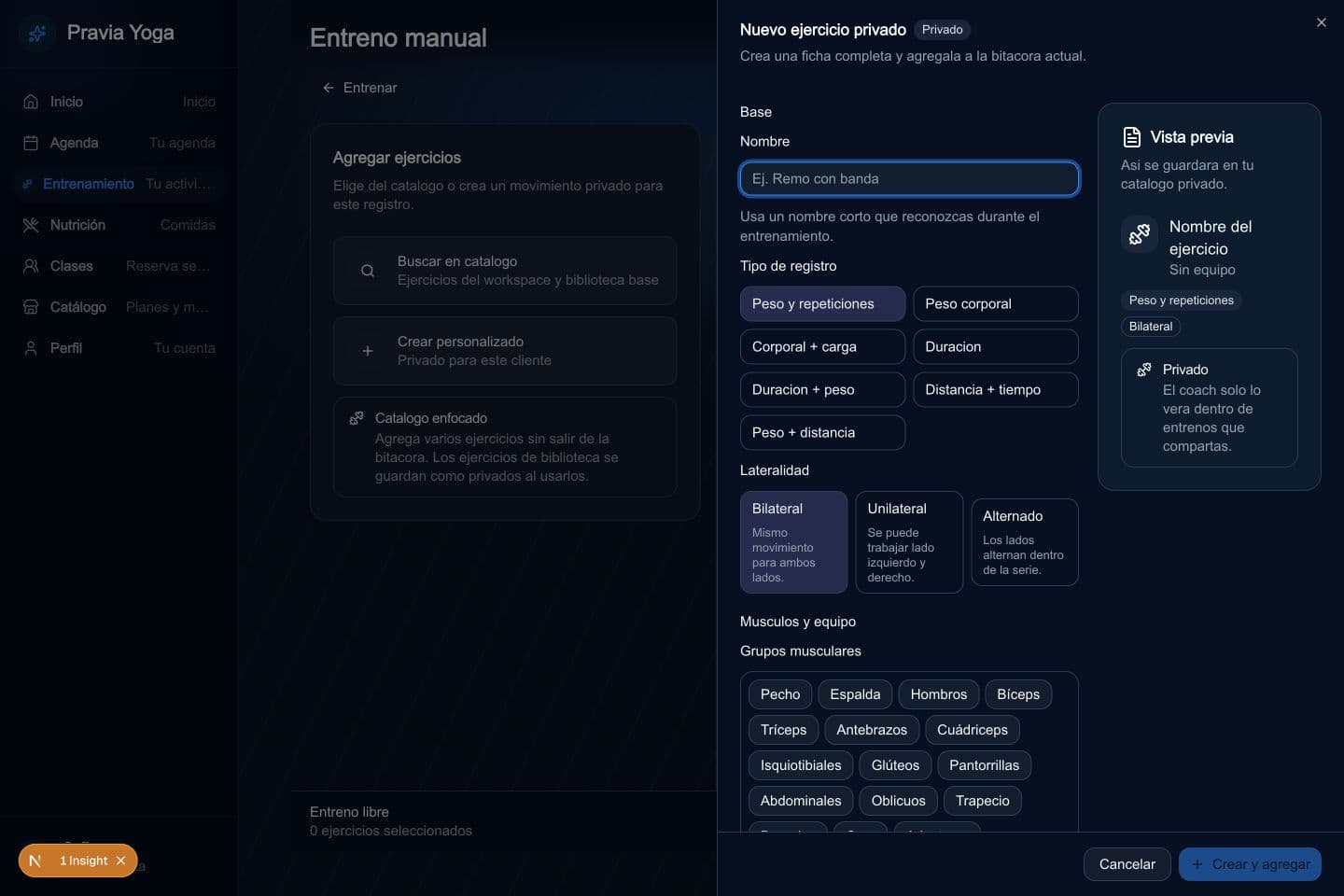The height and width of the screenshot is (896, 1344).
Task: Click the Catálogo store icon
Action: pos(31,307)
